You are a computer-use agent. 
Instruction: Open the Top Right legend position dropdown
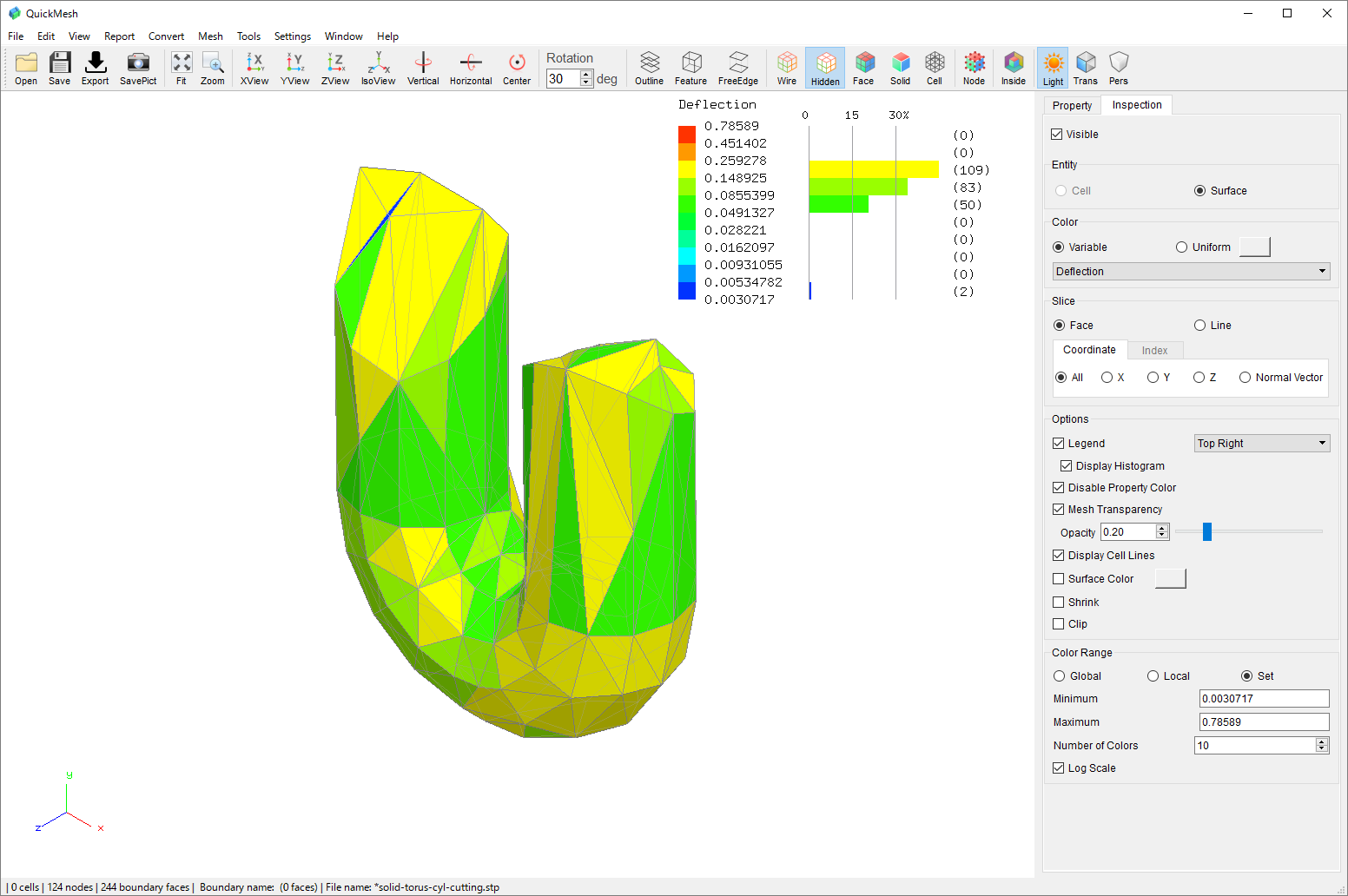(1262, 444)
